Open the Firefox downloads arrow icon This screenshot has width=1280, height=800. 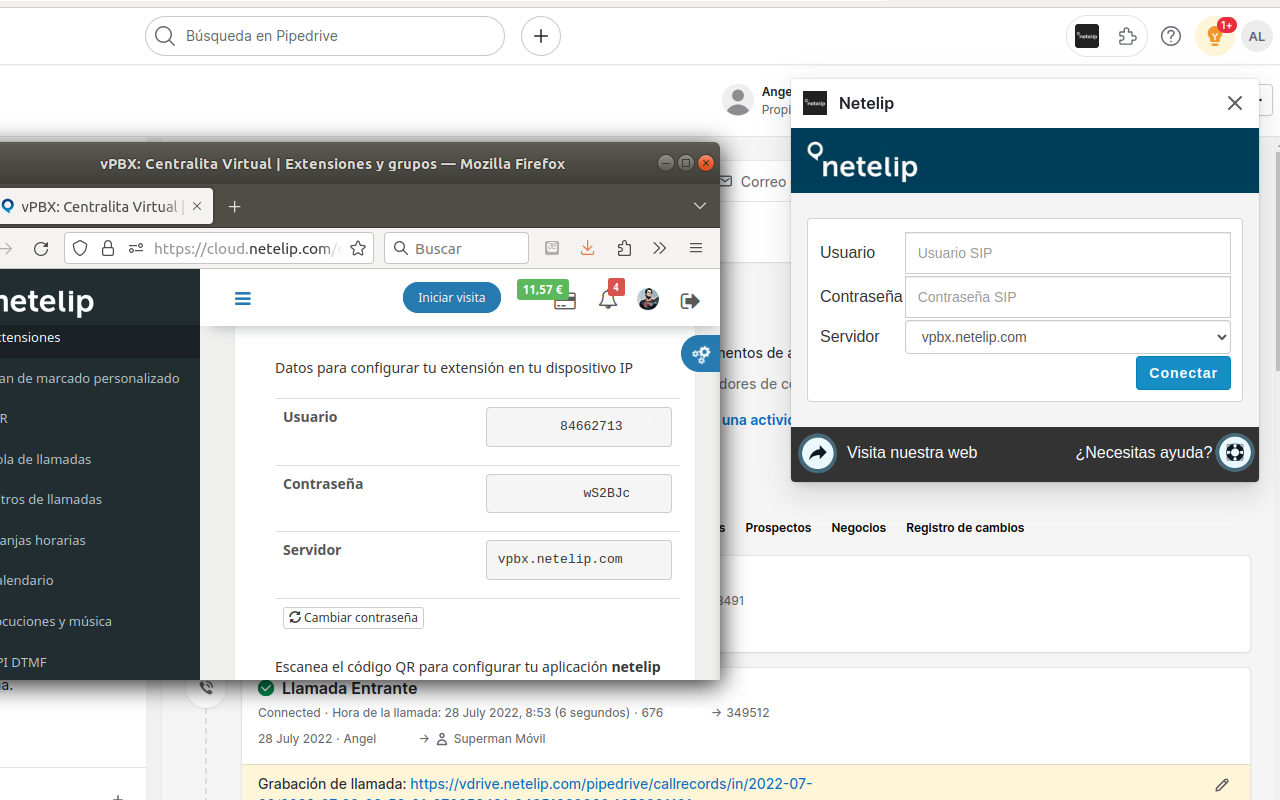click(x=588, y=248)
